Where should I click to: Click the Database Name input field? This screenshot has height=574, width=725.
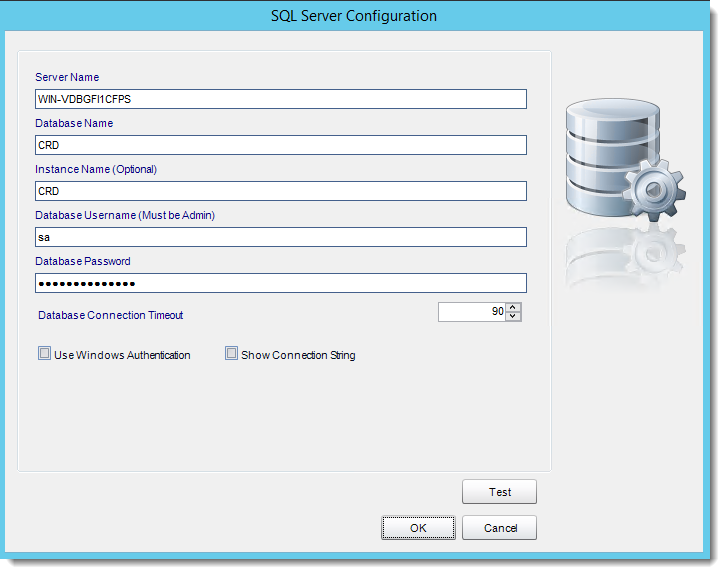[281, 145]
